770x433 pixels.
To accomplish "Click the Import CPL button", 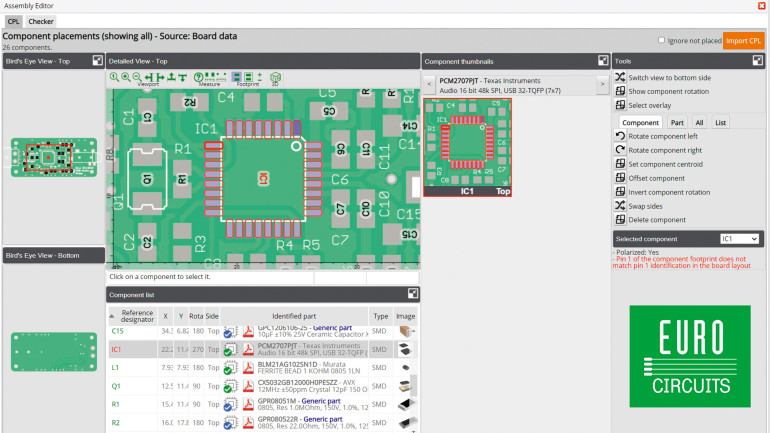I will click(743, 40).
